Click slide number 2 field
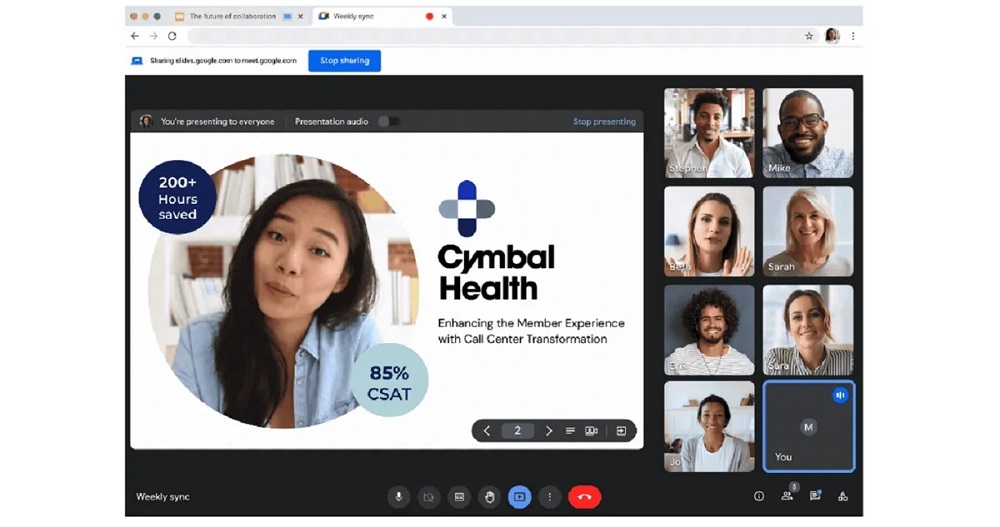Image resolution: width=1000 pixels, height=527 pixels. click(x=517, y=431)
